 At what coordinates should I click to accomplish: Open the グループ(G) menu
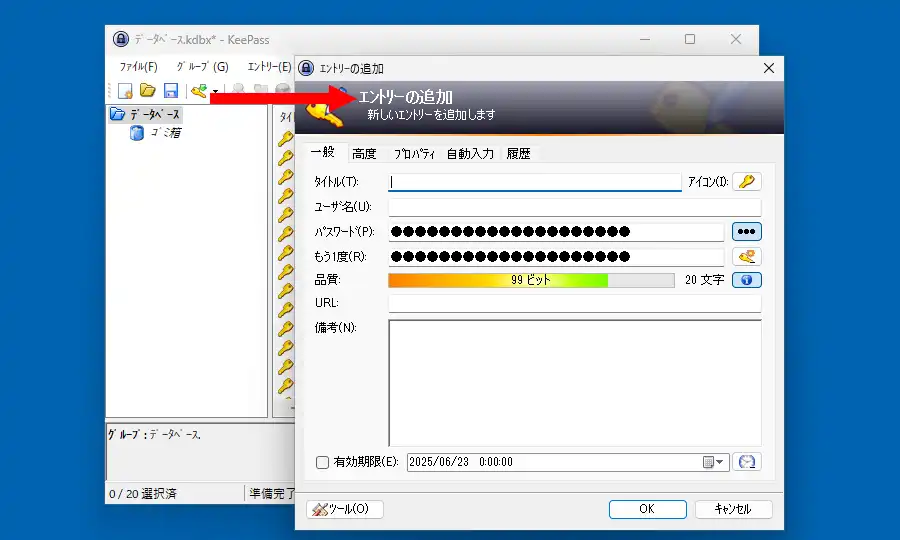point(202,67)
